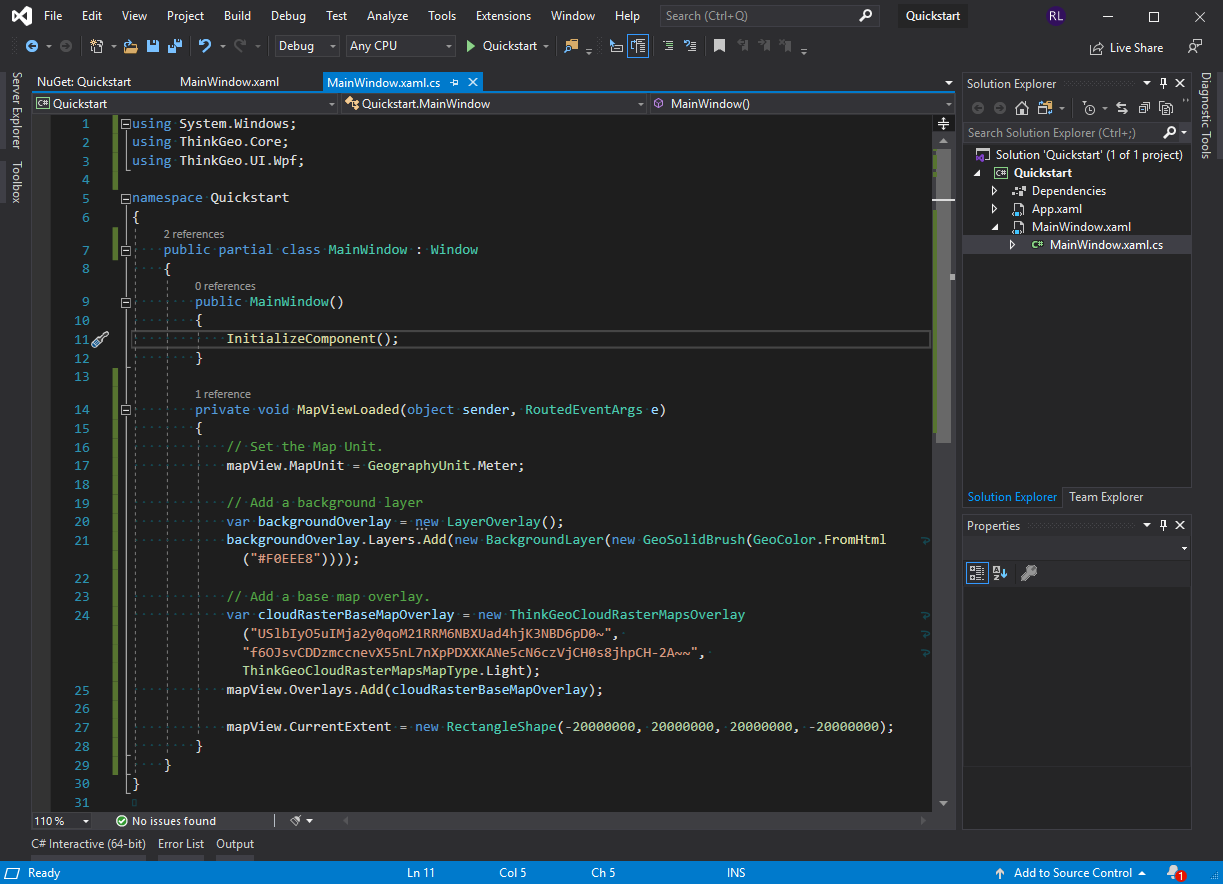Open the Error List panel tab
Viewport: 1223px width, 884px height.
(181, 844)
